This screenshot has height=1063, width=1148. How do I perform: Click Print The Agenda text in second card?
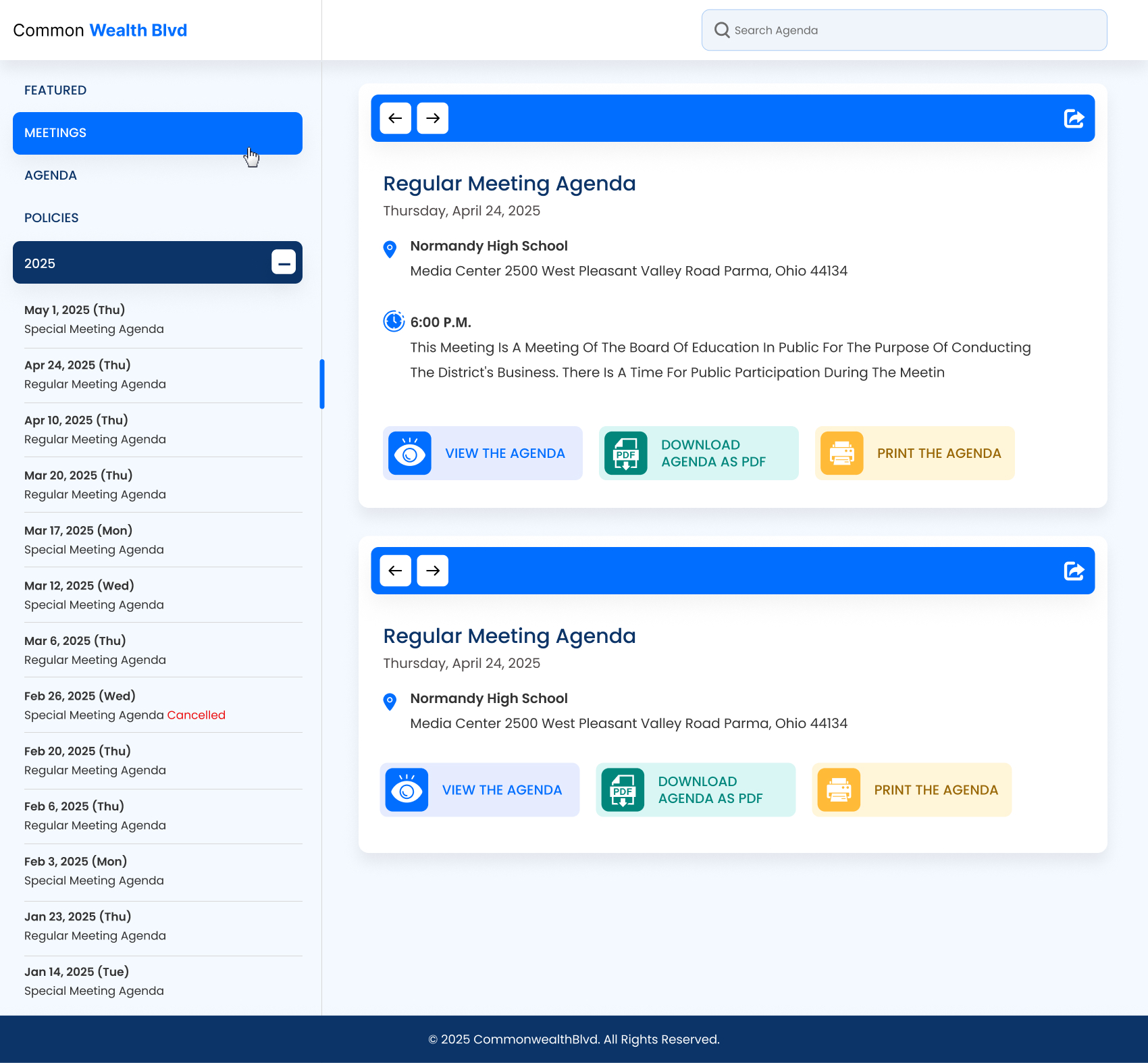936,790
